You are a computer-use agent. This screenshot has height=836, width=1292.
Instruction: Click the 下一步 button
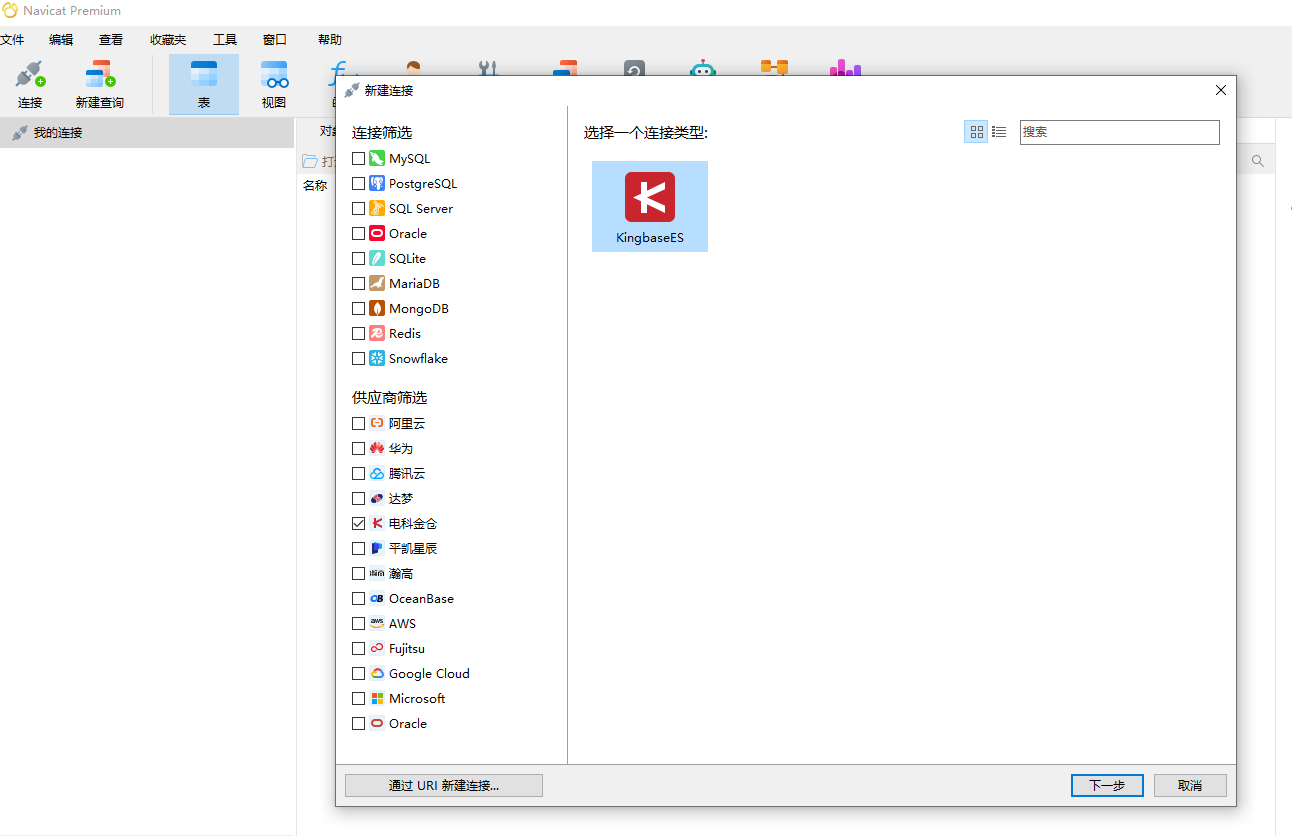tap(1106, 785)
